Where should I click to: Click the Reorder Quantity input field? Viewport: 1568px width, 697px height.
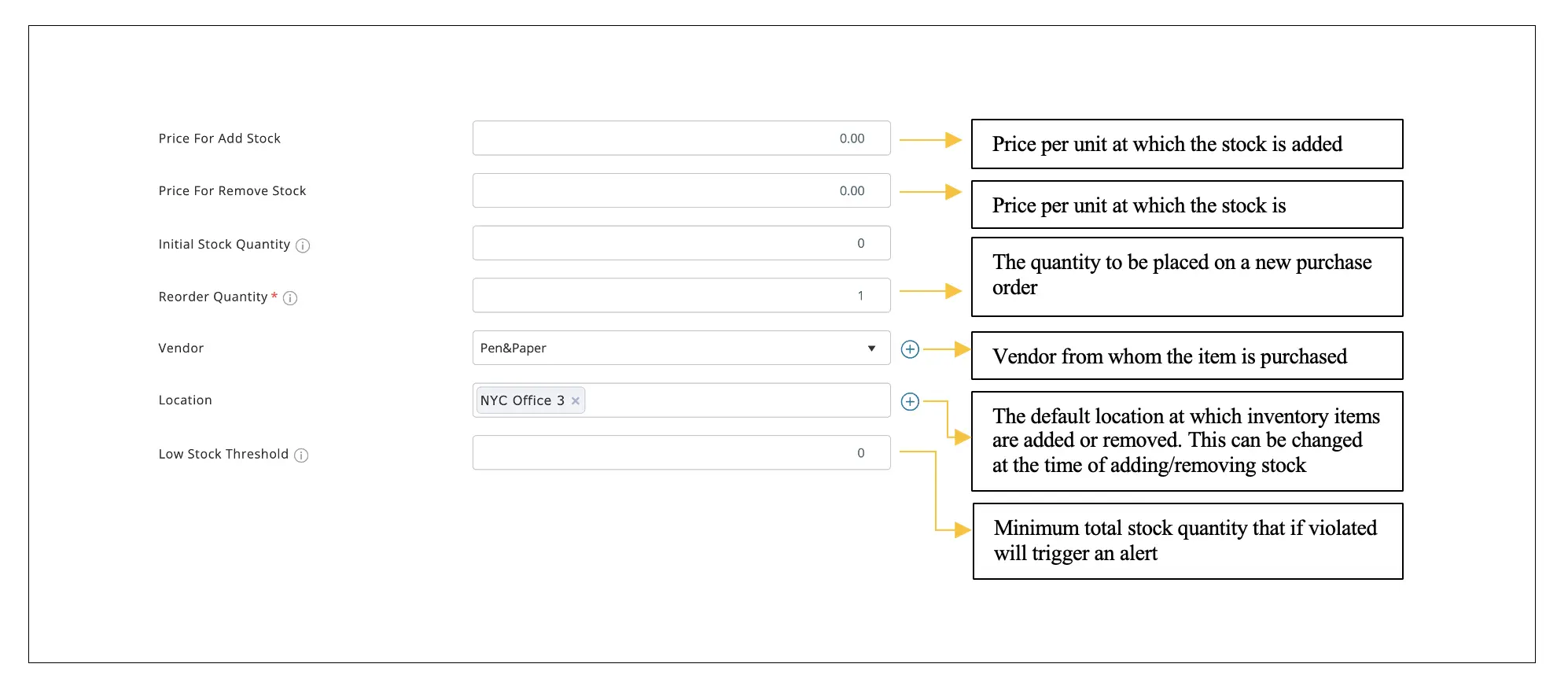pyautogui.click(x=681, y=296)
